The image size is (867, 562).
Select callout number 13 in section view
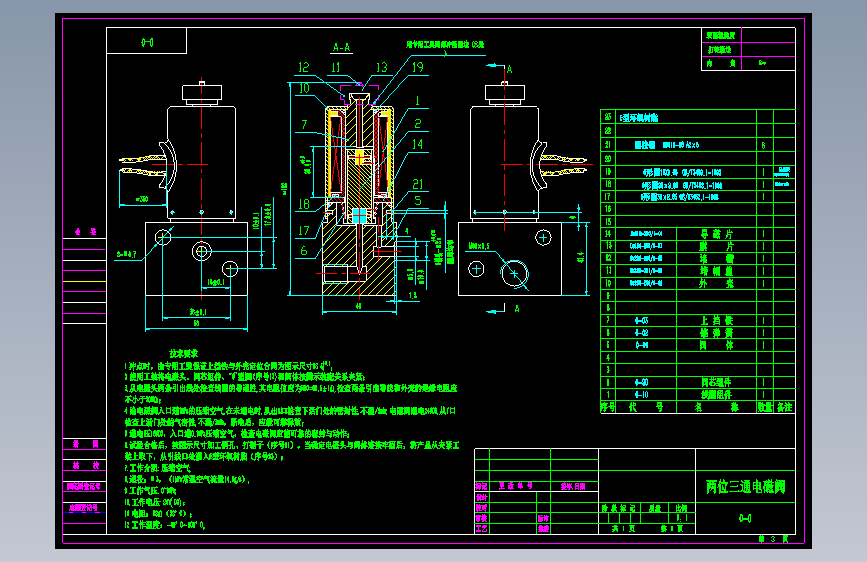coord(382,67)
